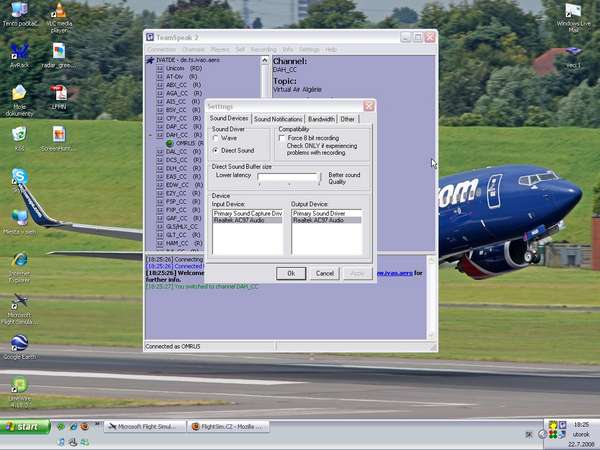This screenshot has height=450, width=600.
Task: Select the Wave sound driver option
Action: pyautogui.click(x=216, y=138)
